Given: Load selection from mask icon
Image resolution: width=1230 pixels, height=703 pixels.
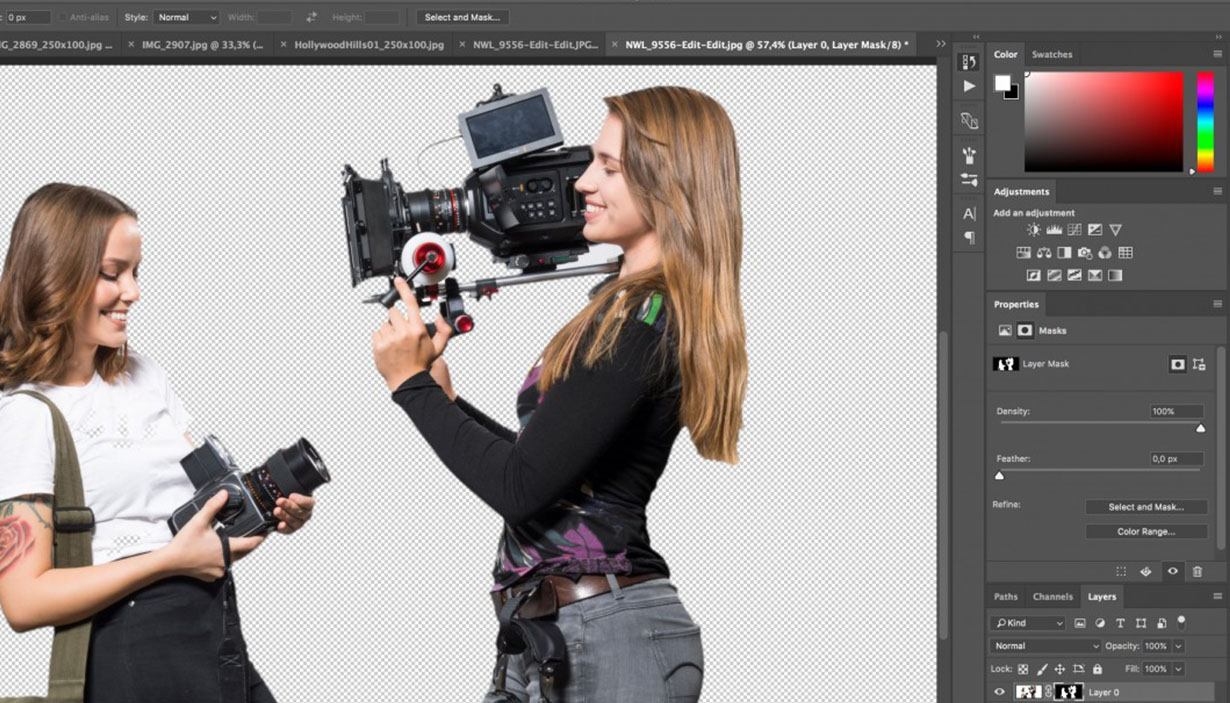Looking at the screenshot, I should tap(1121, 572).
